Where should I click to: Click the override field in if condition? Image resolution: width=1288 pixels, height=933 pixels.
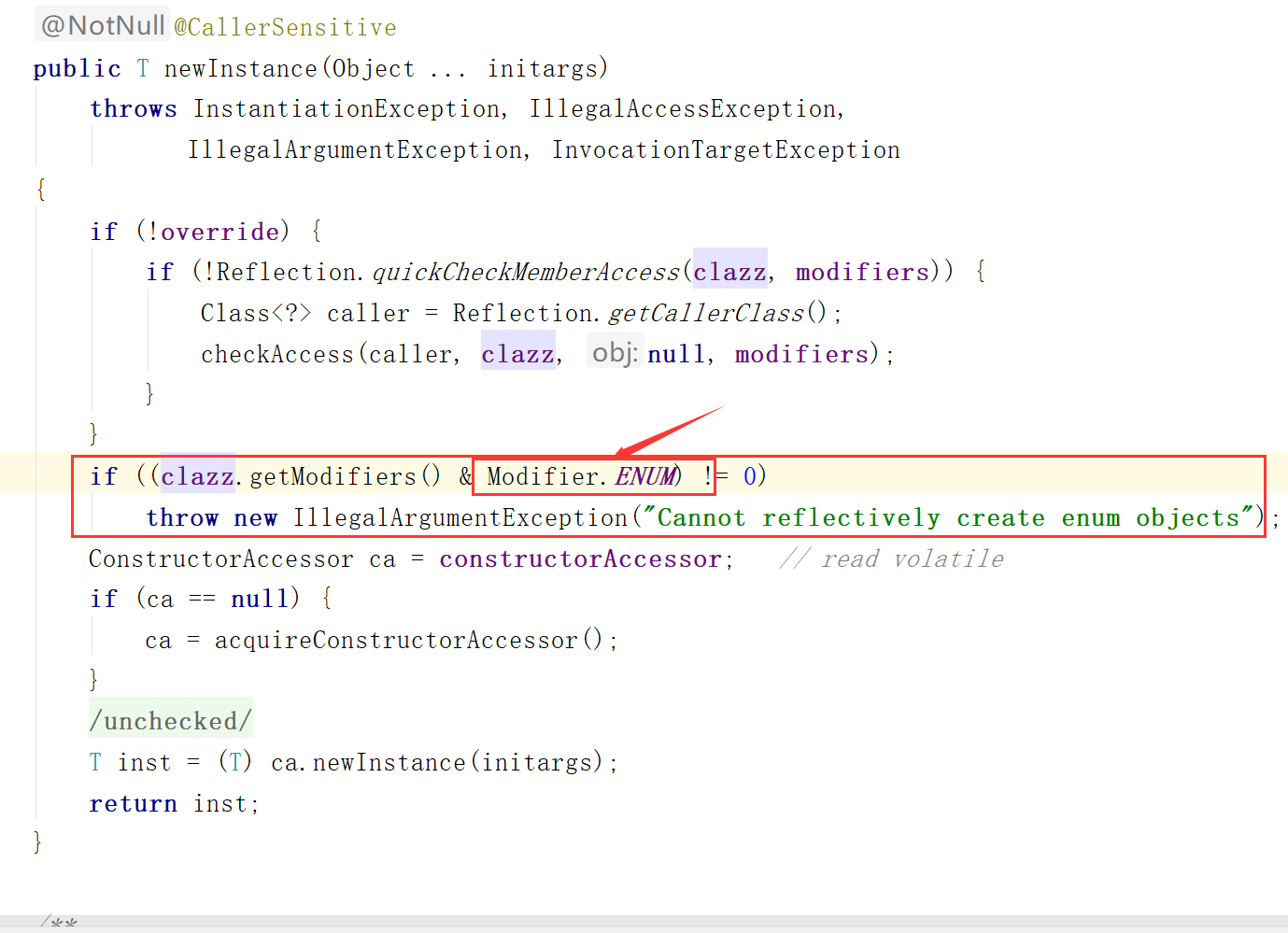(220, 232)
